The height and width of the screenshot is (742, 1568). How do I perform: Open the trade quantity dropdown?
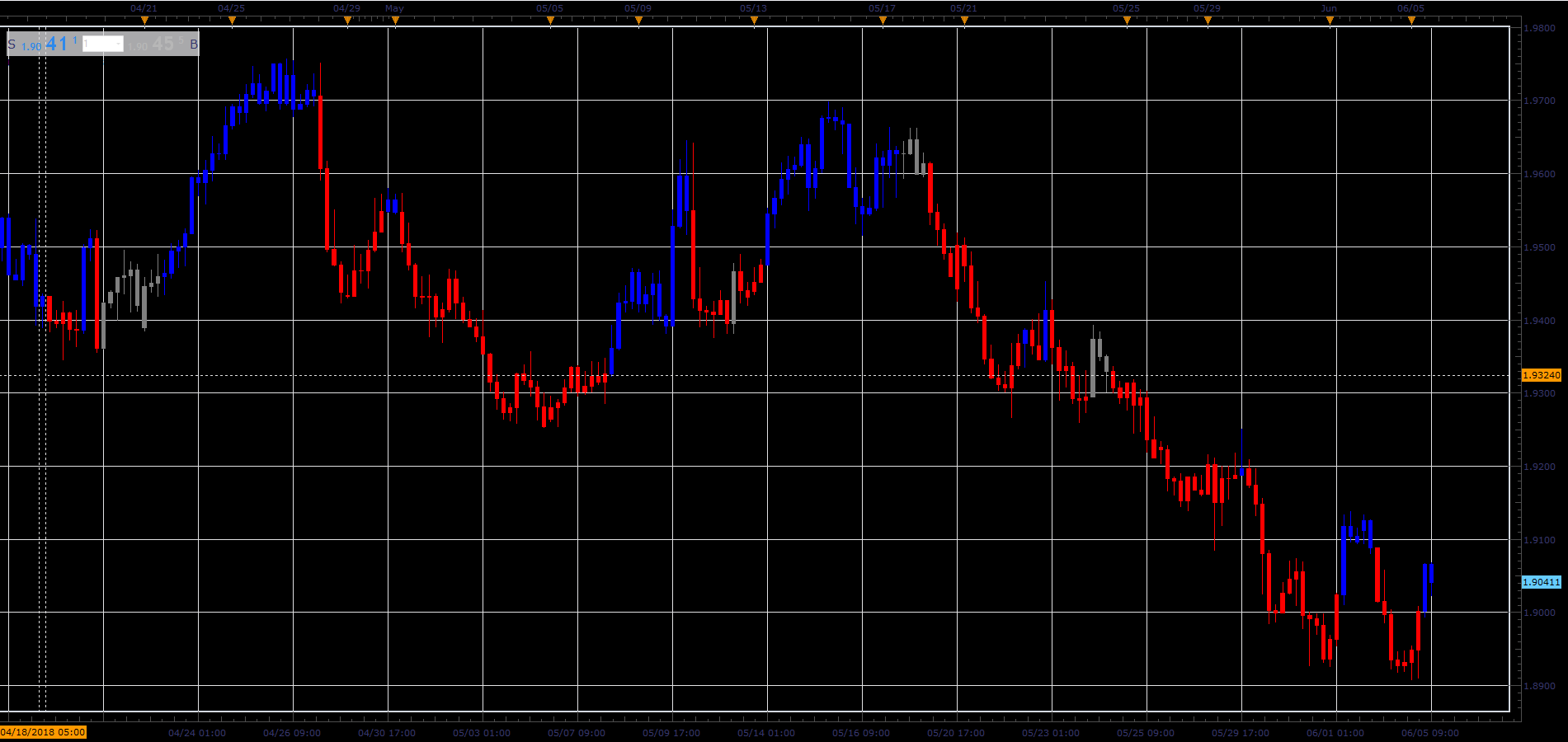(103, 45)
